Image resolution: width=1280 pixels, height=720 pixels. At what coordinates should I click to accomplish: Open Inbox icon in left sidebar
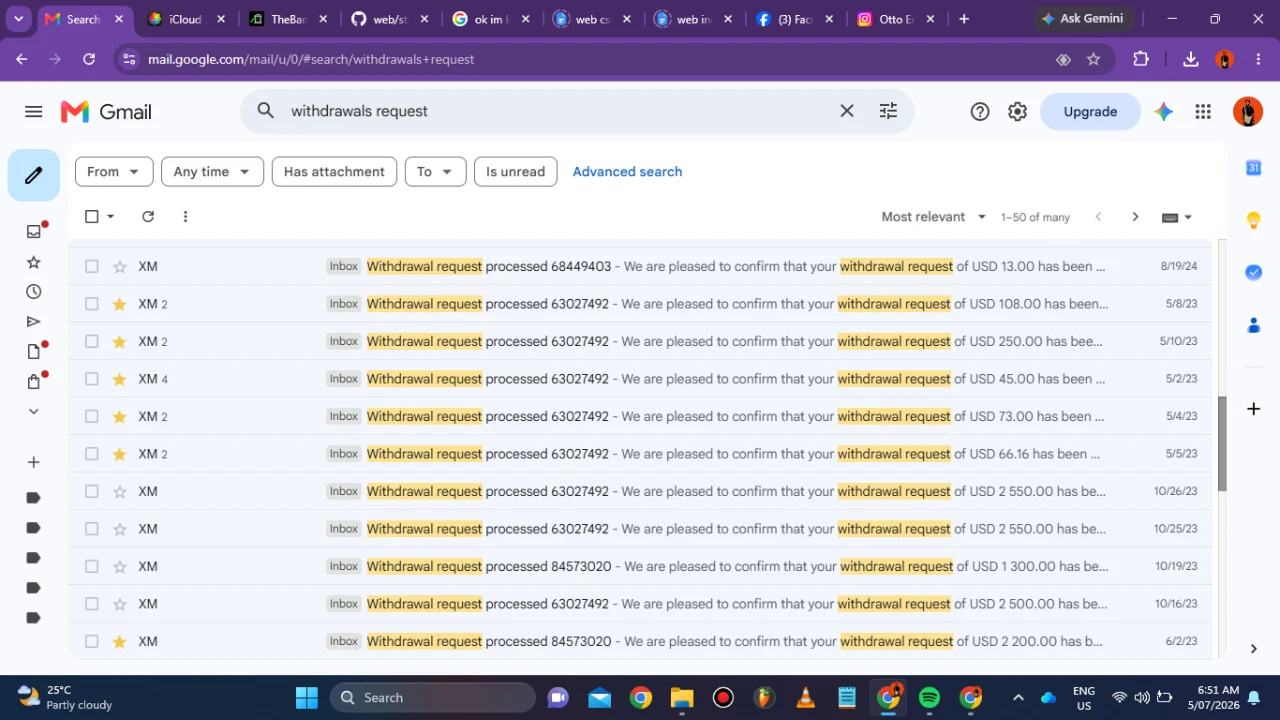click(33, 231)
